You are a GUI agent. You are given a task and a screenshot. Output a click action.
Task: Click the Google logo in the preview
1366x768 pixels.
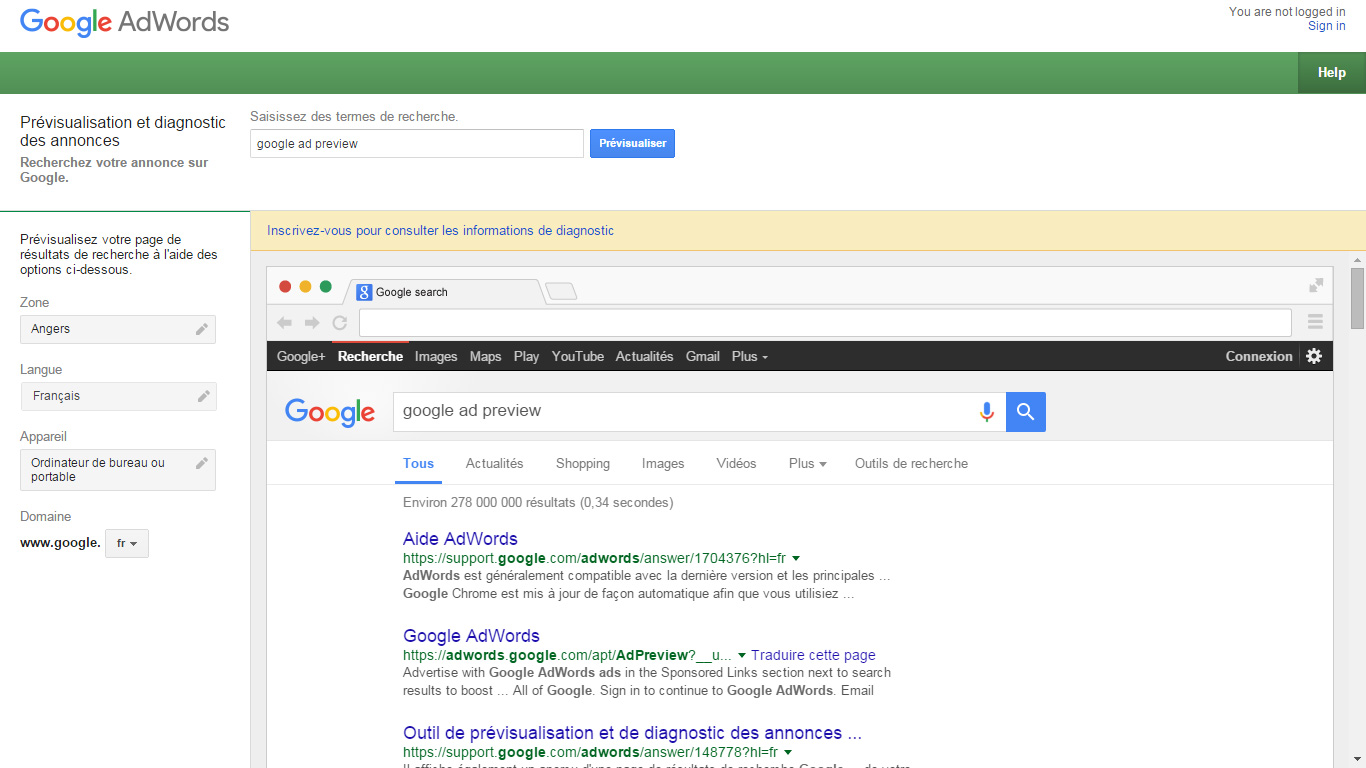[330, 412]
